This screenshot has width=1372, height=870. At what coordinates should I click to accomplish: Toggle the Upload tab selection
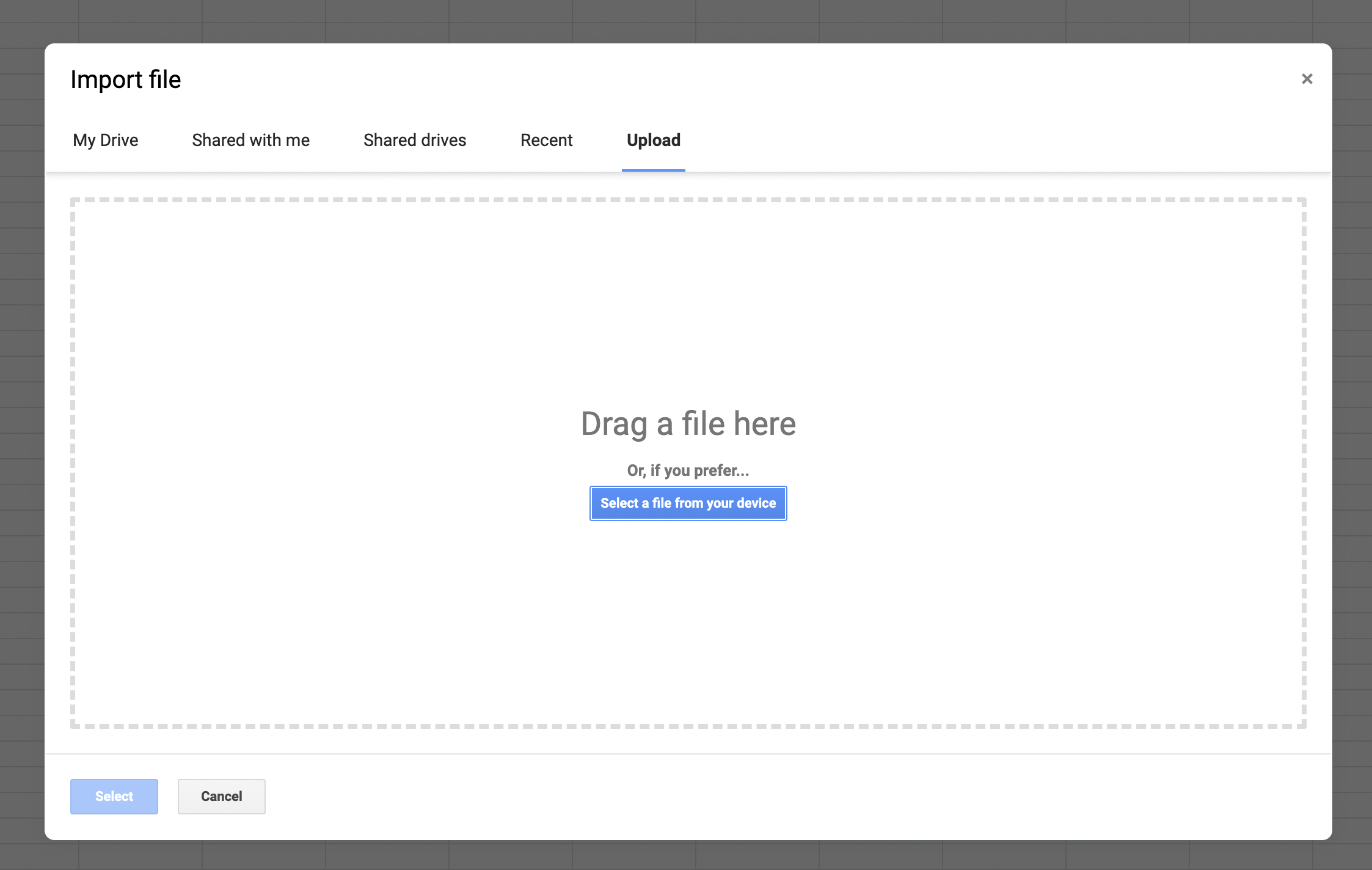(x=654, y=140)
